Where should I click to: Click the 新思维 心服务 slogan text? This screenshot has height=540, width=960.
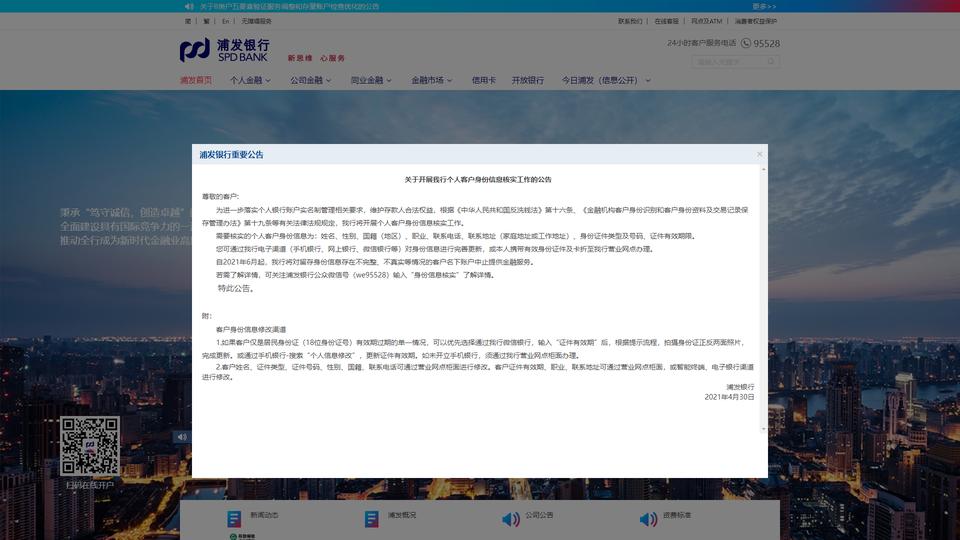click(317, 58)
